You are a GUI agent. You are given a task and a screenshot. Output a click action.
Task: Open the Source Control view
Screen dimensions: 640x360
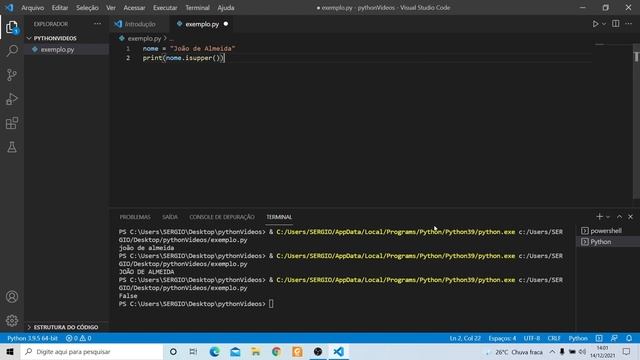pyautogui.click(x=12, y=75)
